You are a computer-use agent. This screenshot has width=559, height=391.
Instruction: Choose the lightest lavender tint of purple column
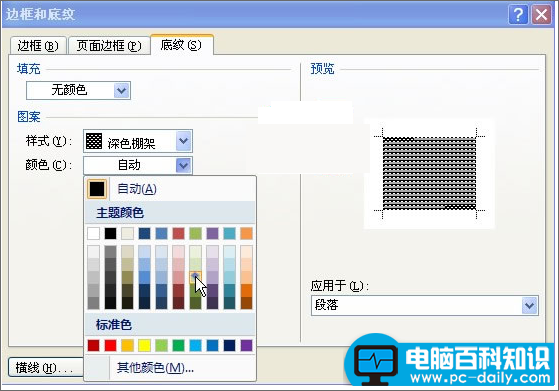(x=212, y=252)
